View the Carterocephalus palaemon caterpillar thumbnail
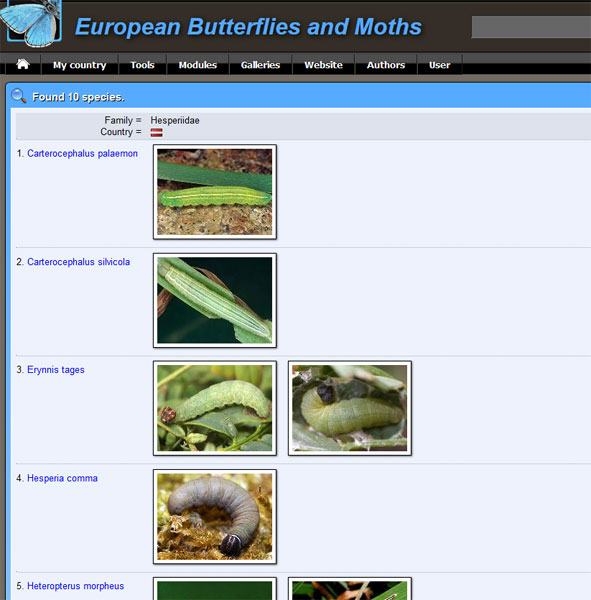Image resolution: width=591 pixels, height=600 pixels. click(x=215, y=192)
